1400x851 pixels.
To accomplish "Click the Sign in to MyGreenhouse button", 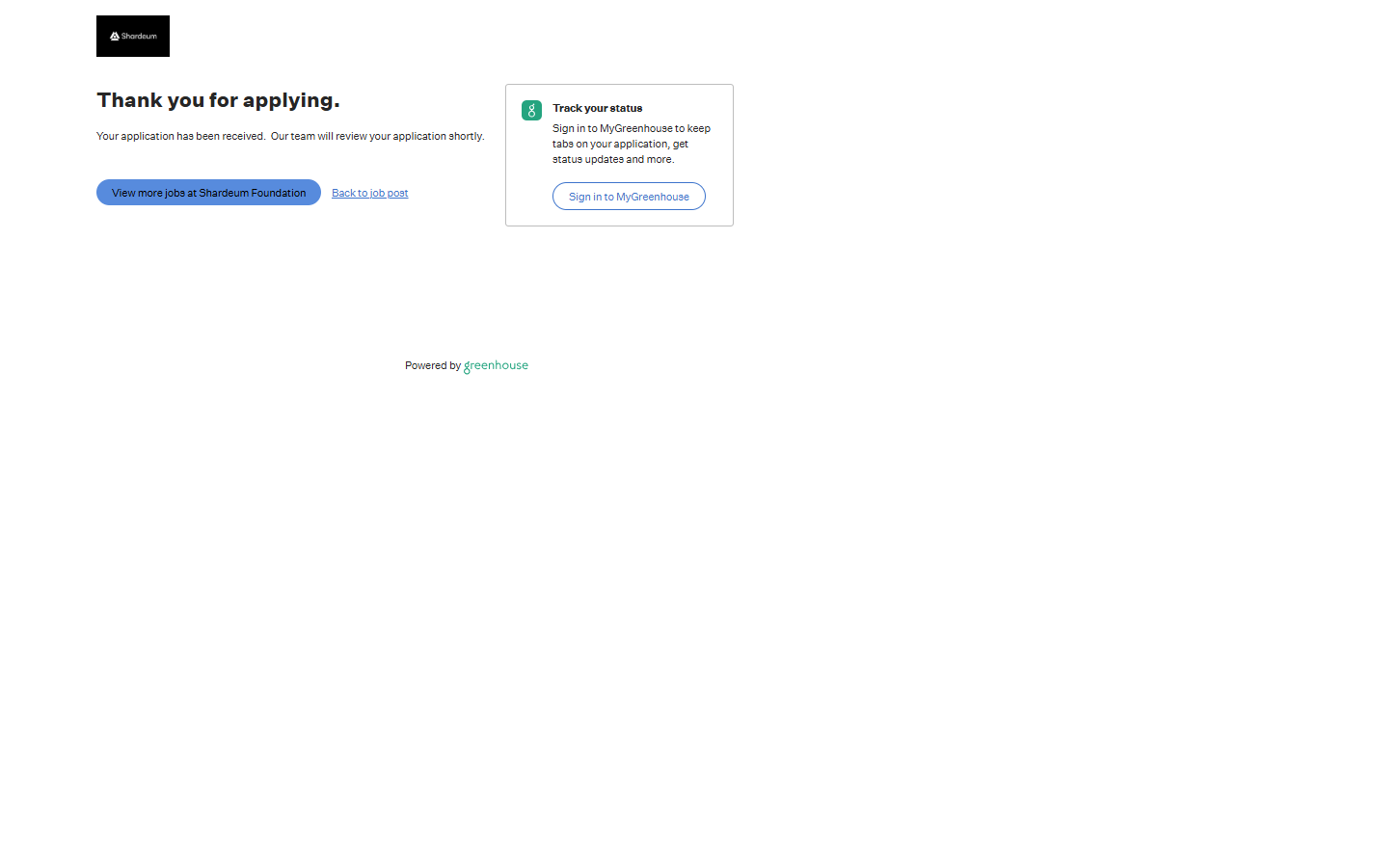I will 629,197.
